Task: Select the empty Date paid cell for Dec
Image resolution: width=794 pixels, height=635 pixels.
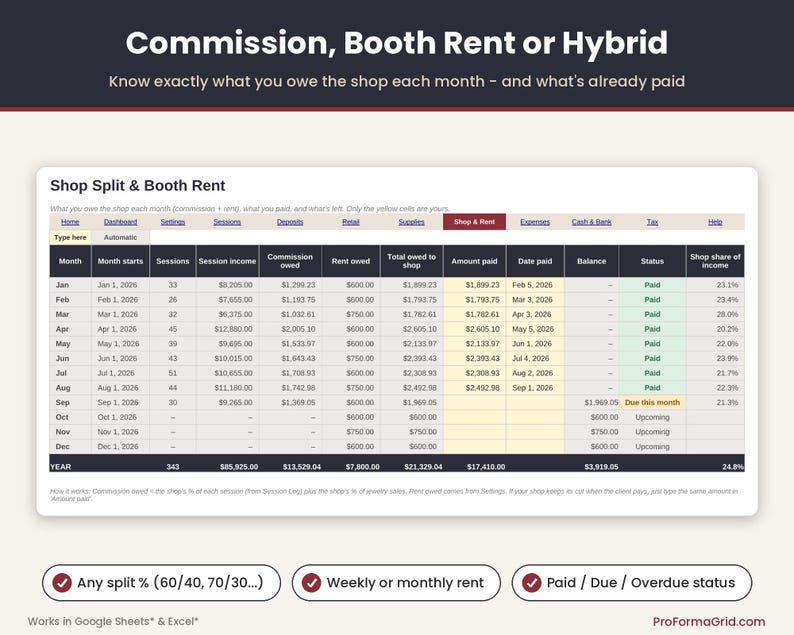Action: click(x=535, y=447)
